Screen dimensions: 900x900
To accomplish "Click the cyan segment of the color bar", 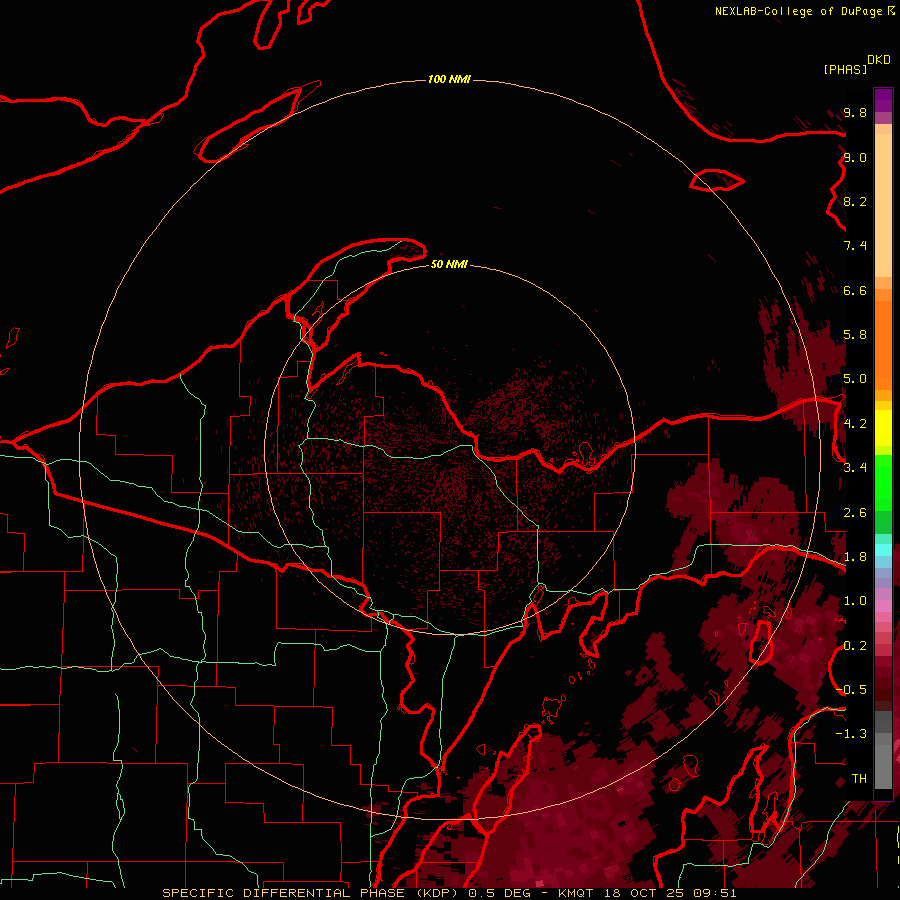I will click(x=883, y=550).
